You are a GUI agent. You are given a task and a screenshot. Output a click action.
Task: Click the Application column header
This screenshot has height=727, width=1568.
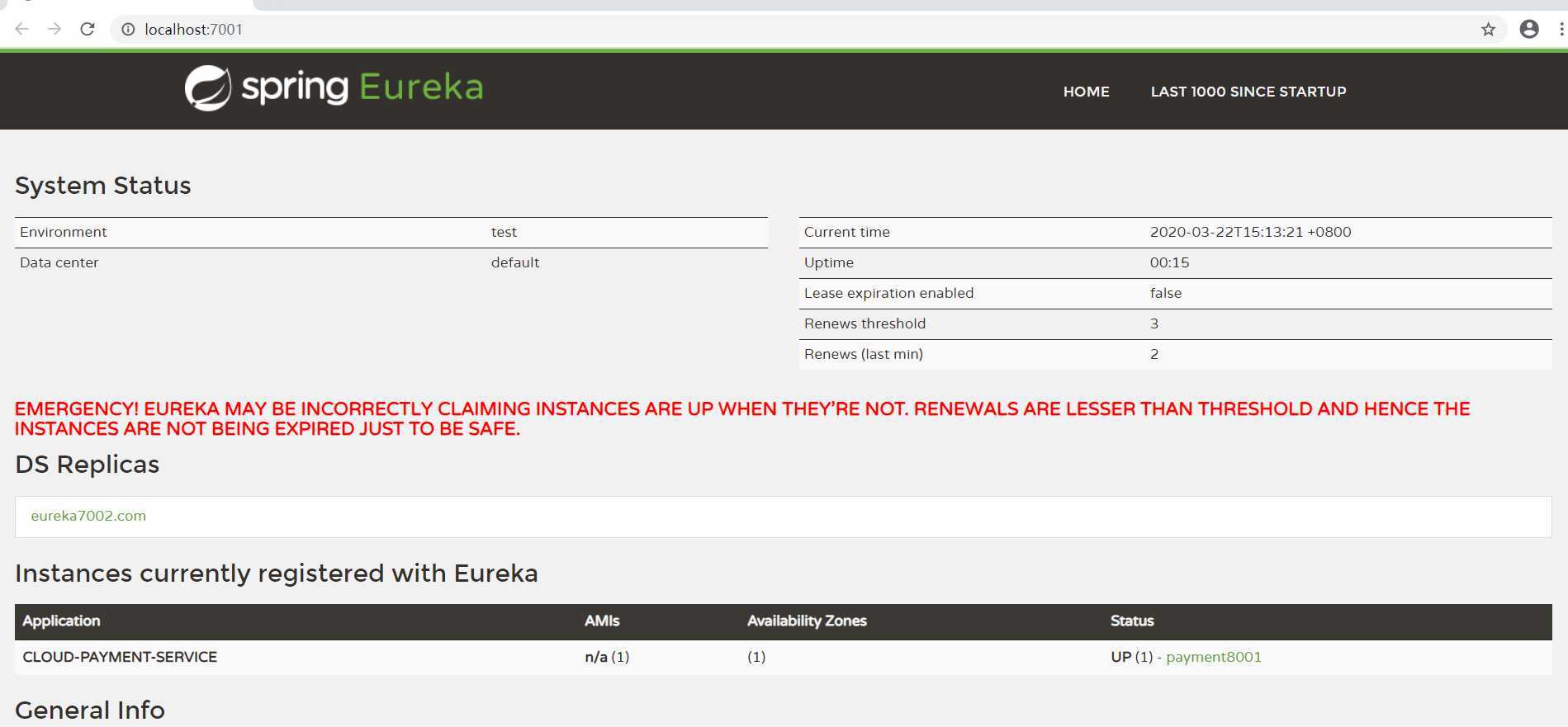[61, 621]
